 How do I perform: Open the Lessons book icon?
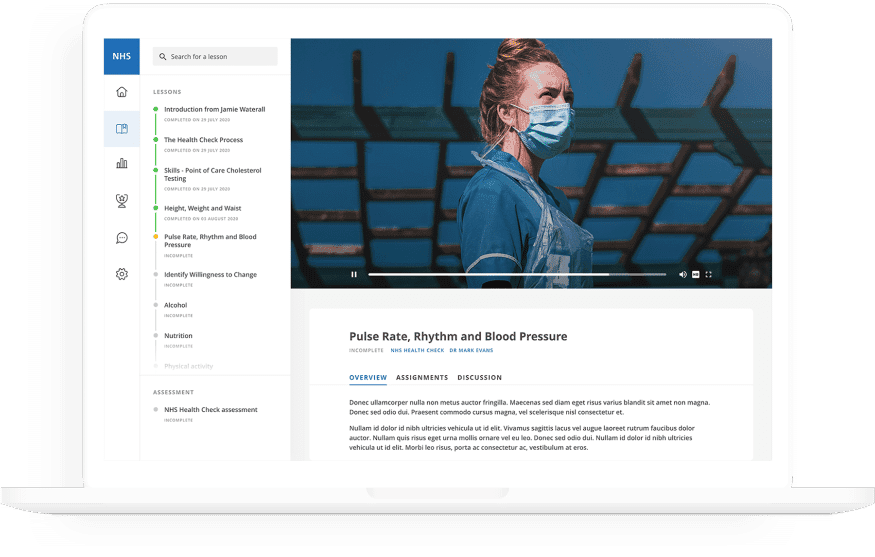121,129
